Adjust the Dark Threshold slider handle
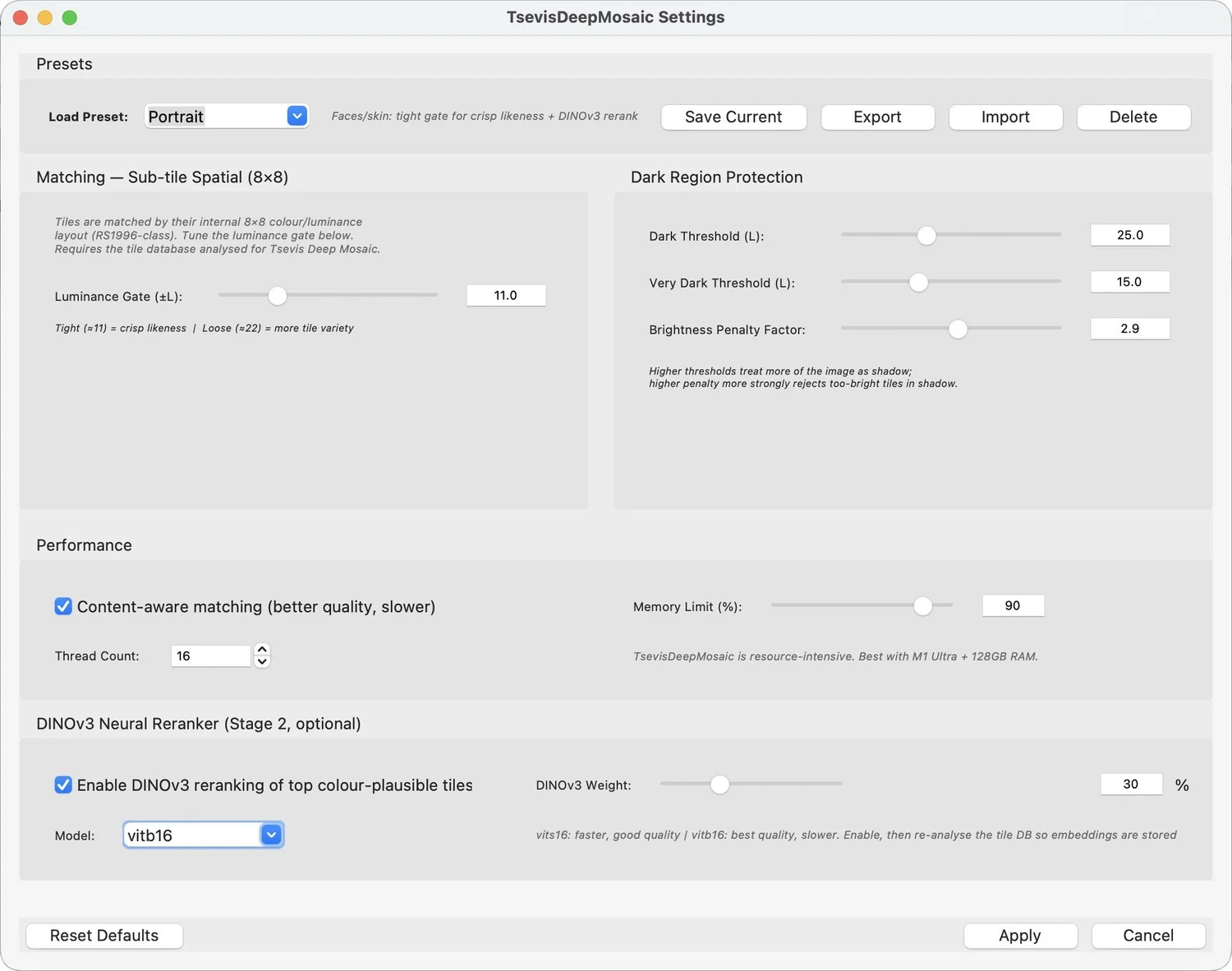This screenshot has height=971, width=1232. point(926,235)
